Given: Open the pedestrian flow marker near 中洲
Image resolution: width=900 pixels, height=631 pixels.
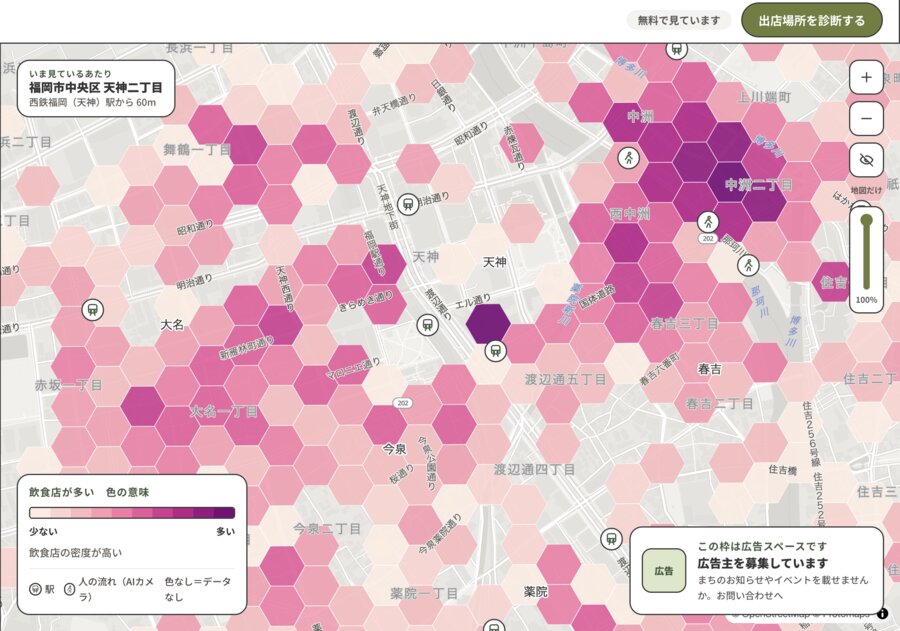Looking at the screenshot, I should pos(629,157).
